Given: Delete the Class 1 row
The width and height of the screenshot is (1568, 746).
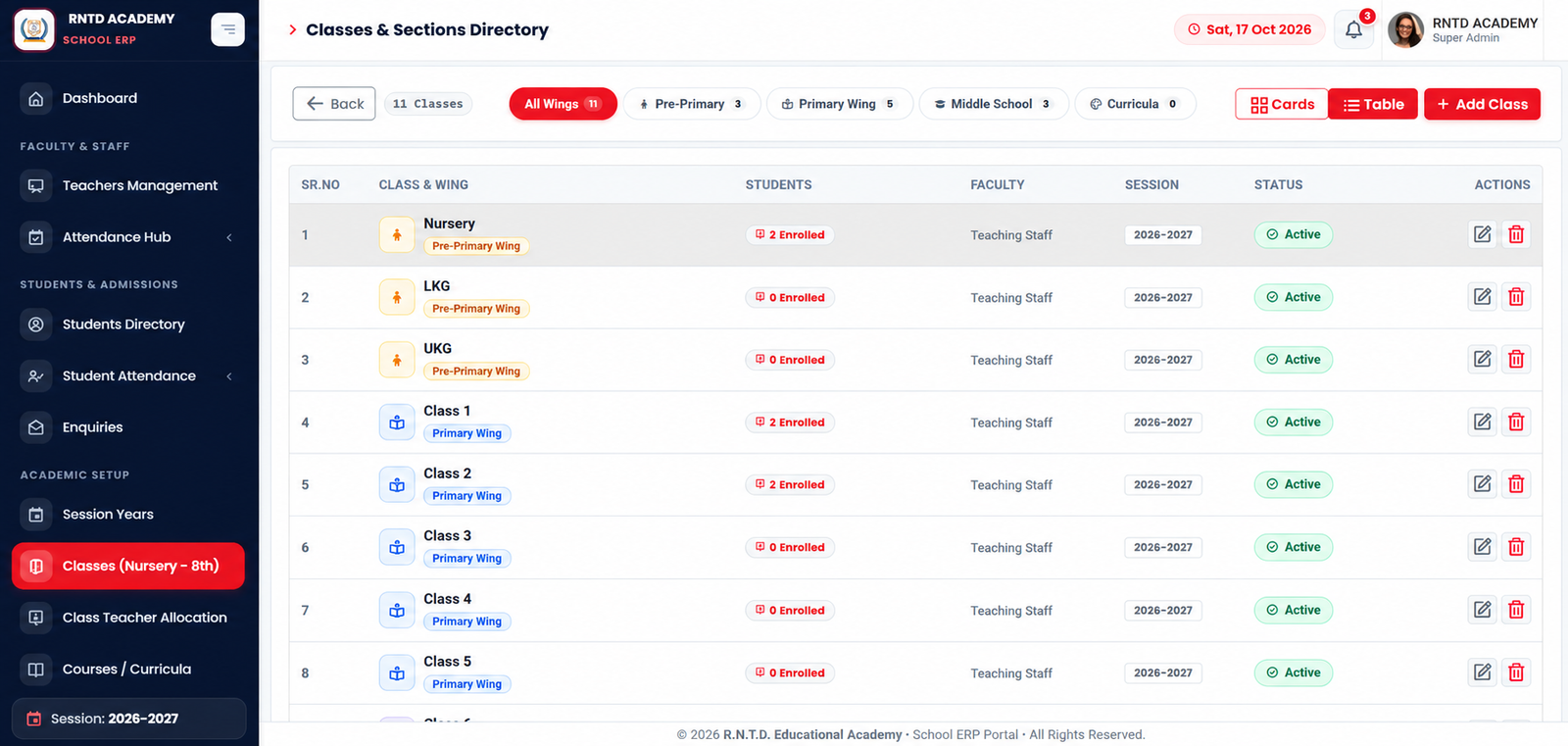Looking at the screenshot, I should pos(1516,423).
